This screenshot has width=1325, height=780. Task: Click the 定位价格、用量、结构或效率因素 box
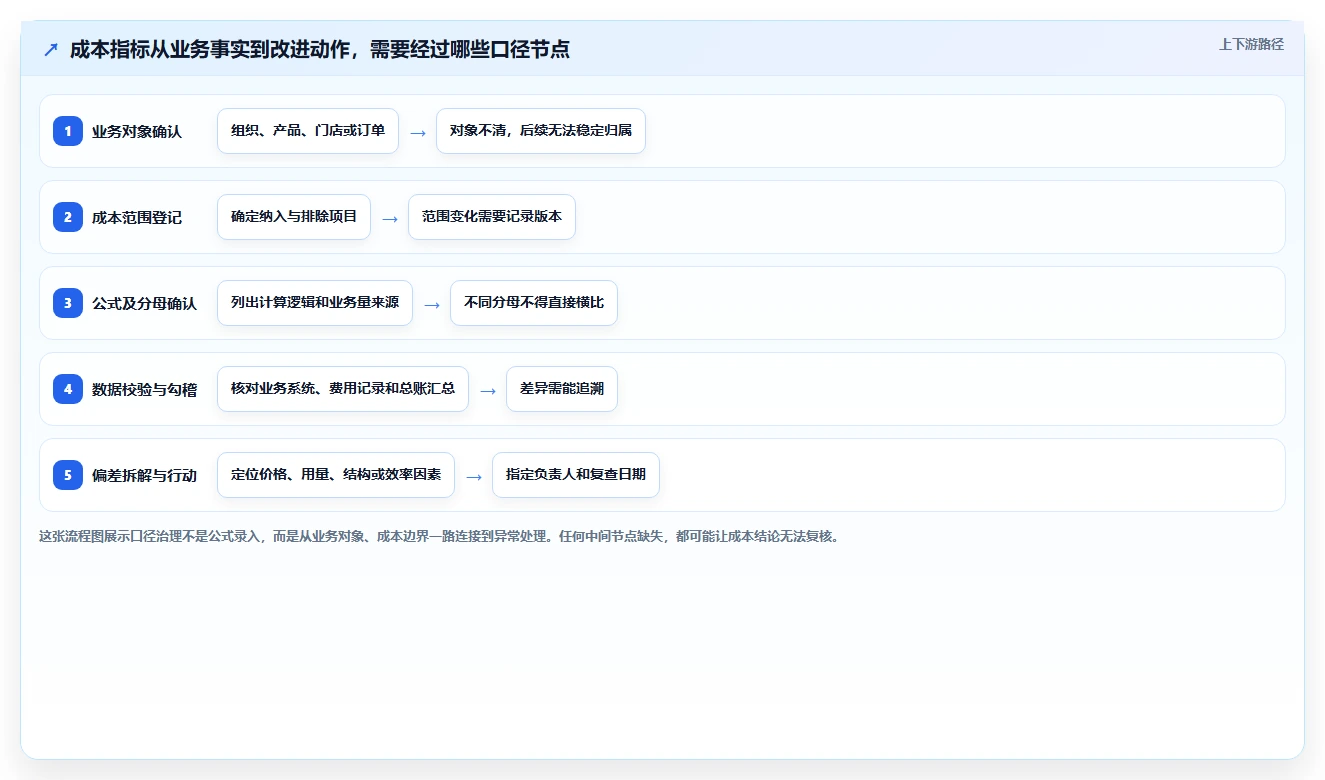[336, 475]
